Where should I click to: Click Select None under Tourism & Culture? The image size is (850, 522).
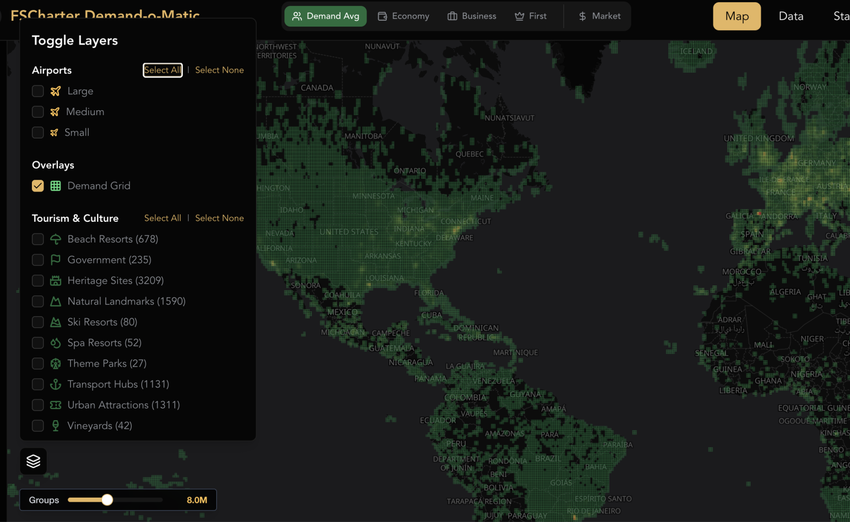pyautogui.click(x=219, y=218)
